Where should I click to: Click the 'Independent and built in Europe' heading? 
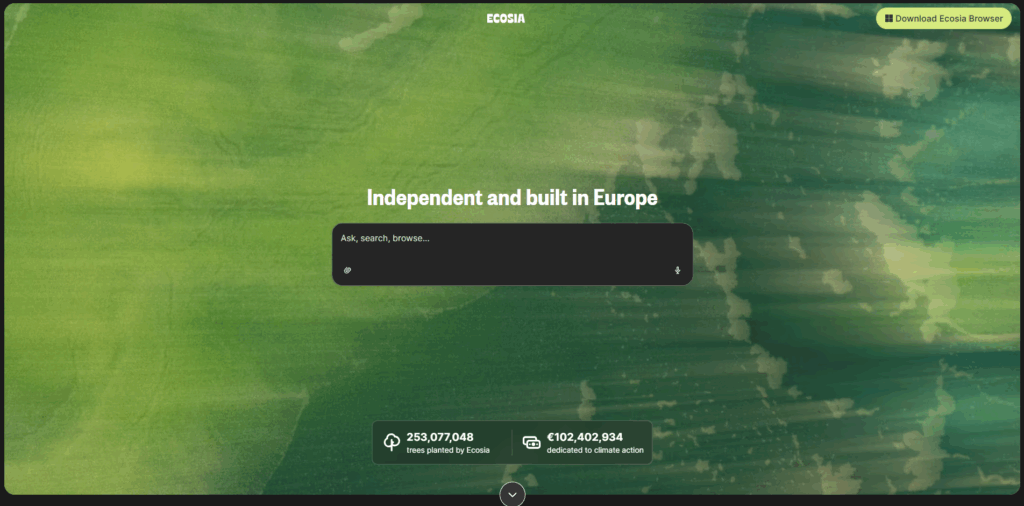(x=512, y=198)
